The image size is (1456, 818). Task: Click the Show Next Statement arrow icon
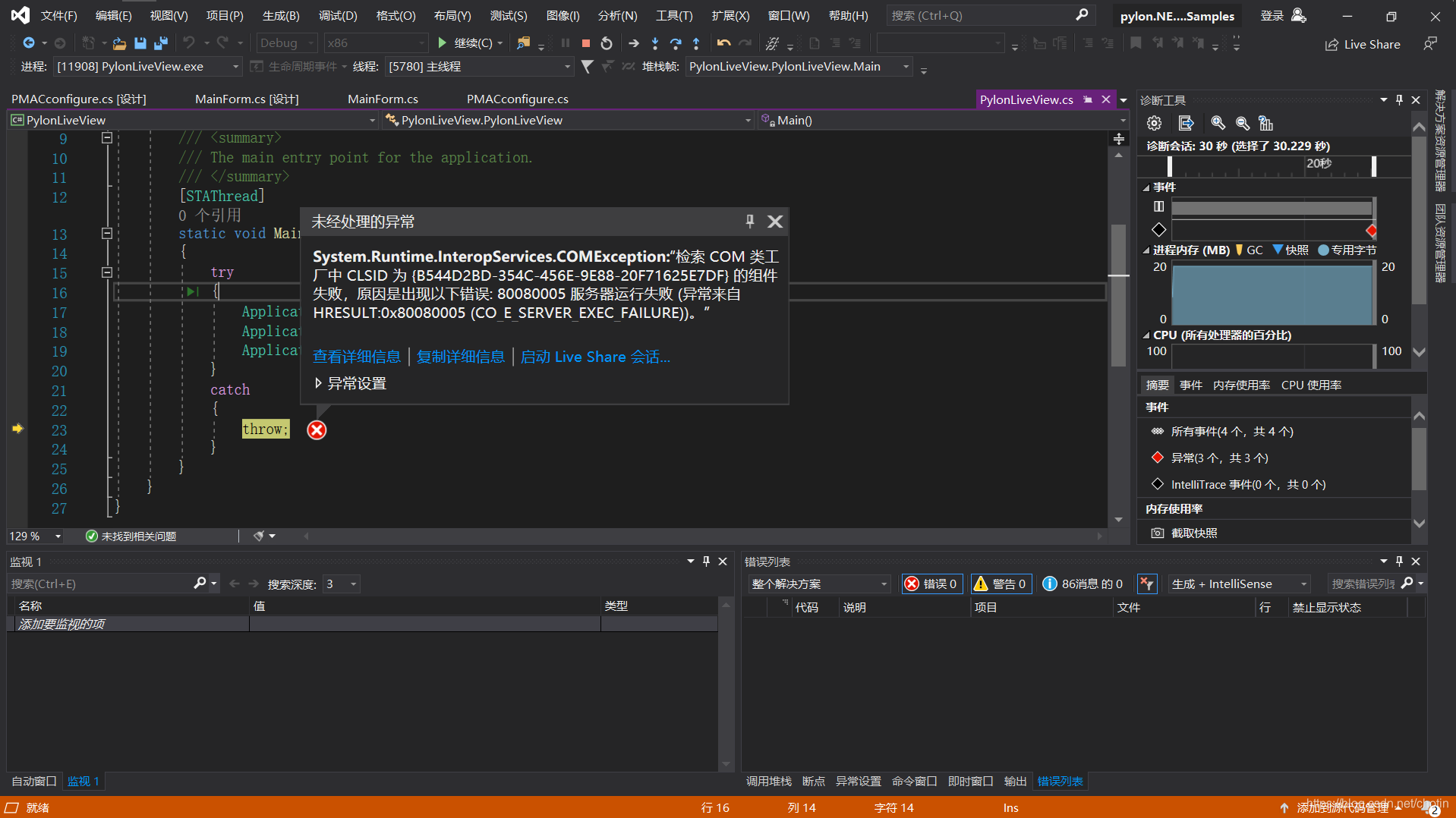634,43
